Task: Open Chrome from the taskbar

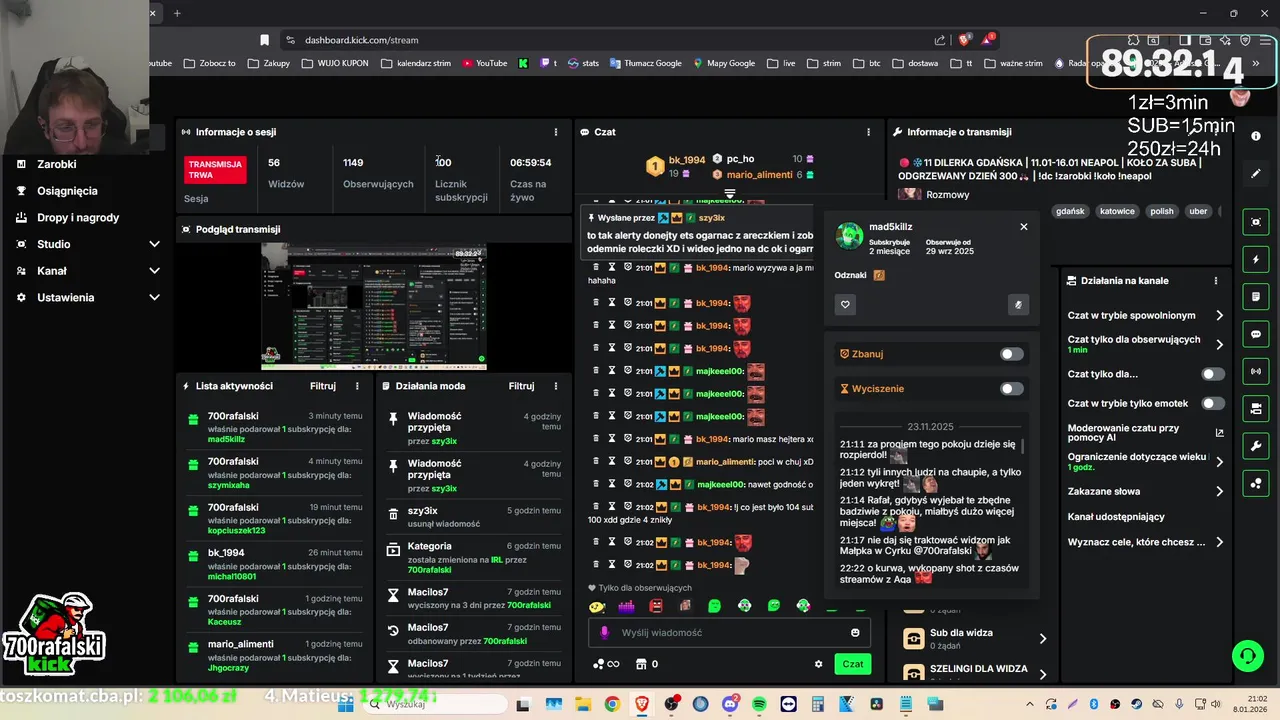Action: pos(612,705)
